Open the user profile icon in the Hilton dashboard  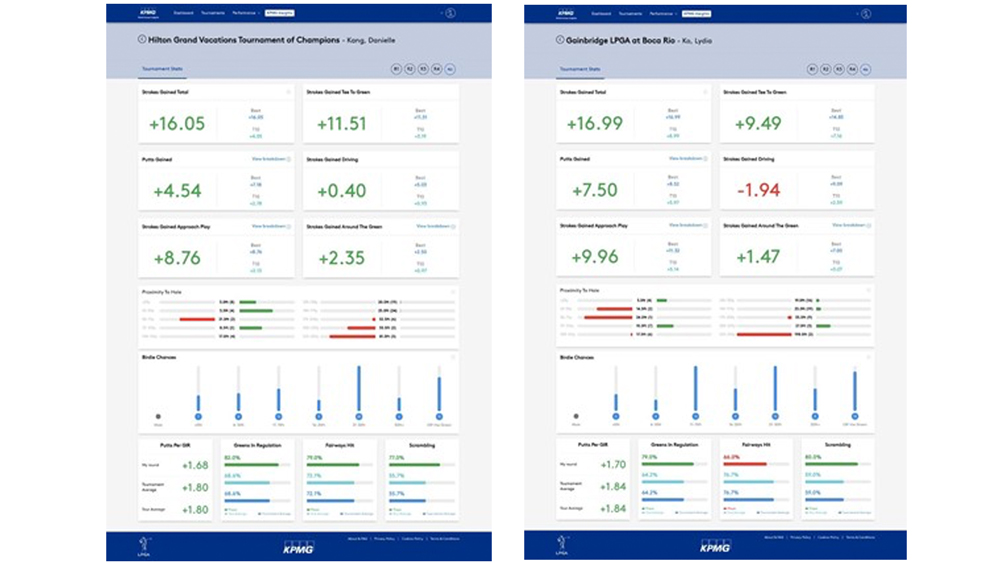coord(450,13)
